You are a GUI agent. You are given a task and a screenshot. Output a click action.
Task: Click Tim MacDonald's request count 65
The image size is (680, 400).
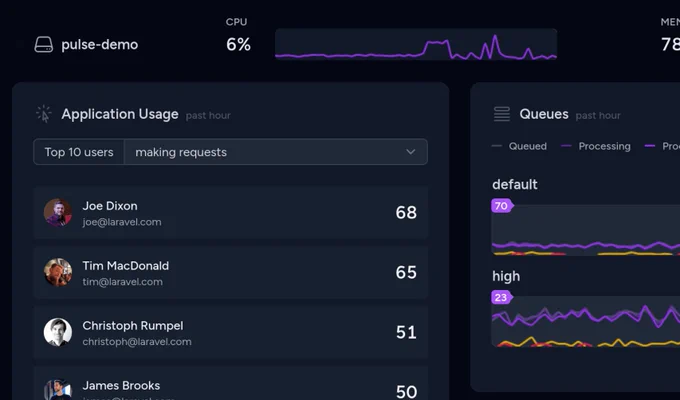pyautogui.click(x=406, y=272)
